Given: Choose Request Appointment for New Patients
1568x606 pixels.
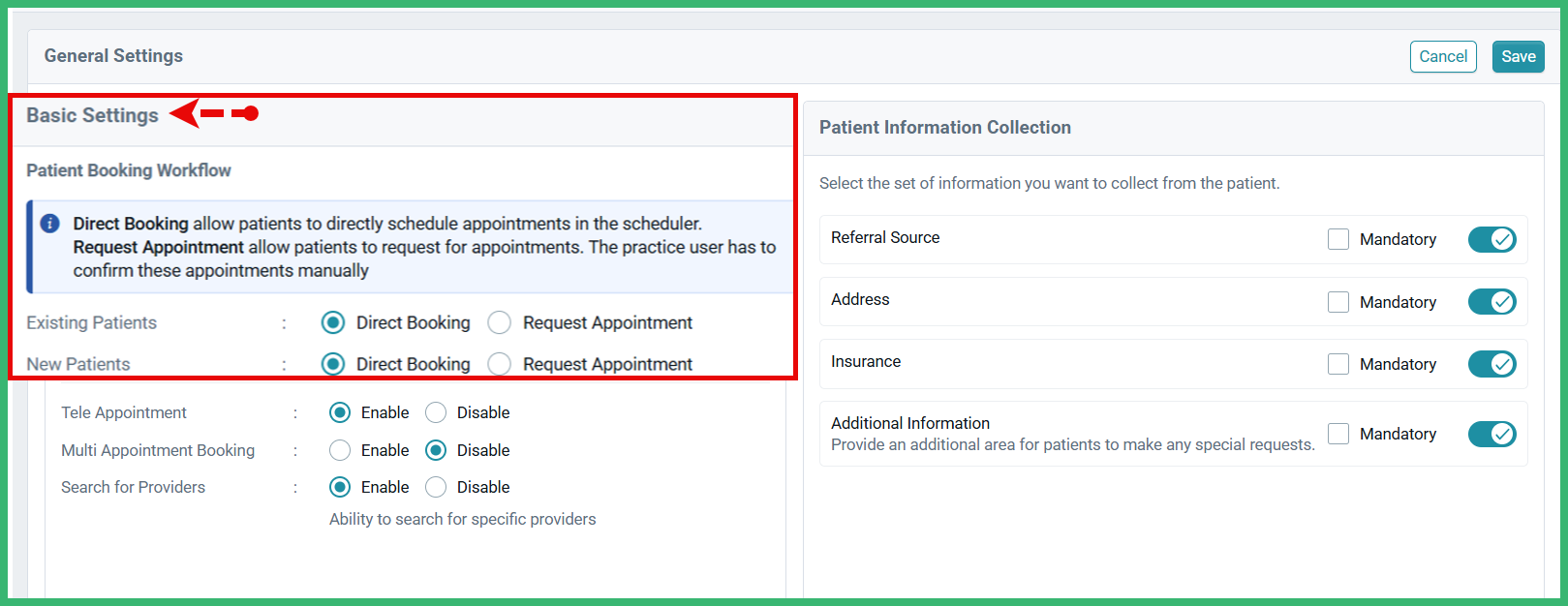Looking at the screenshot, I should [499, 364].
